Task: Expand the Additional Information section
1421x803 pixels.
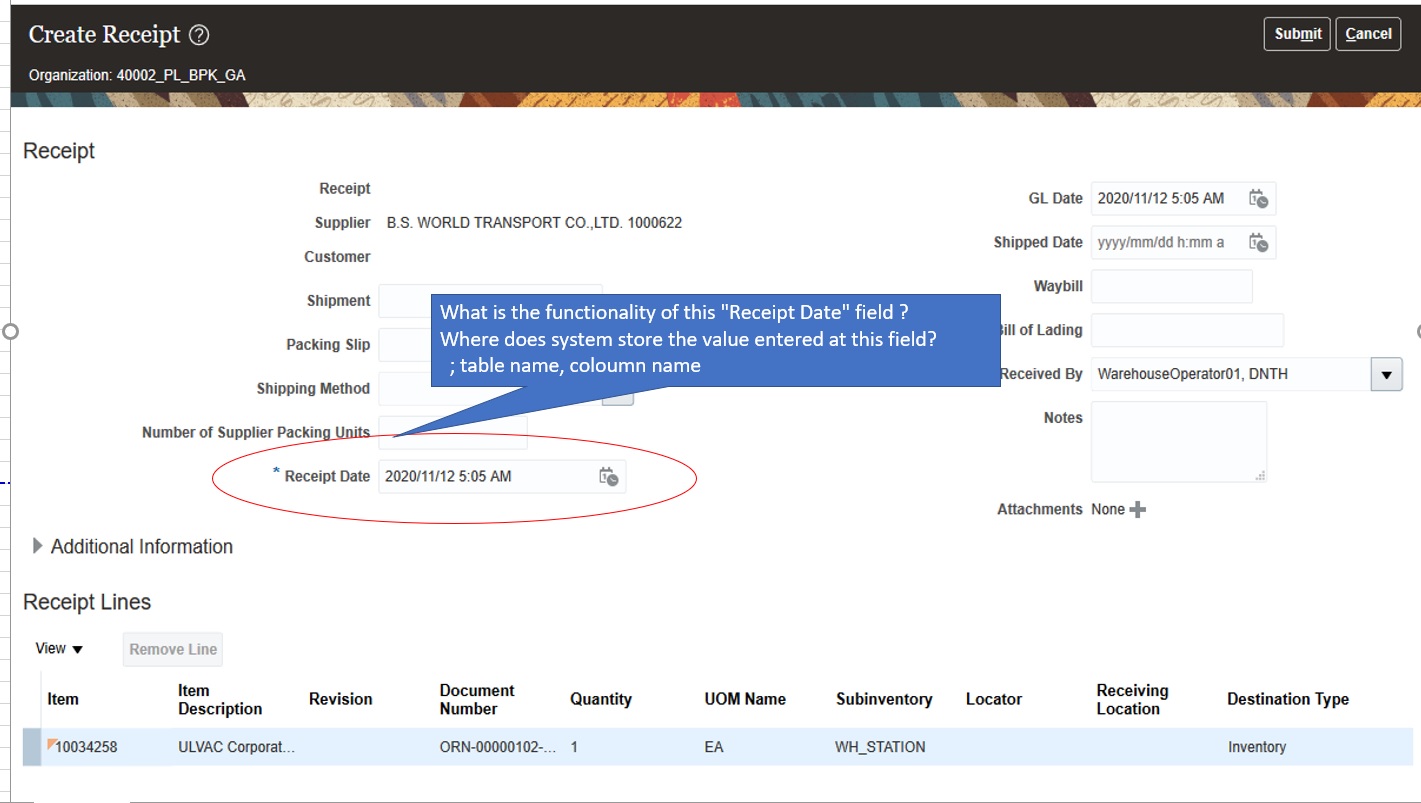Action: coord(37,546)
